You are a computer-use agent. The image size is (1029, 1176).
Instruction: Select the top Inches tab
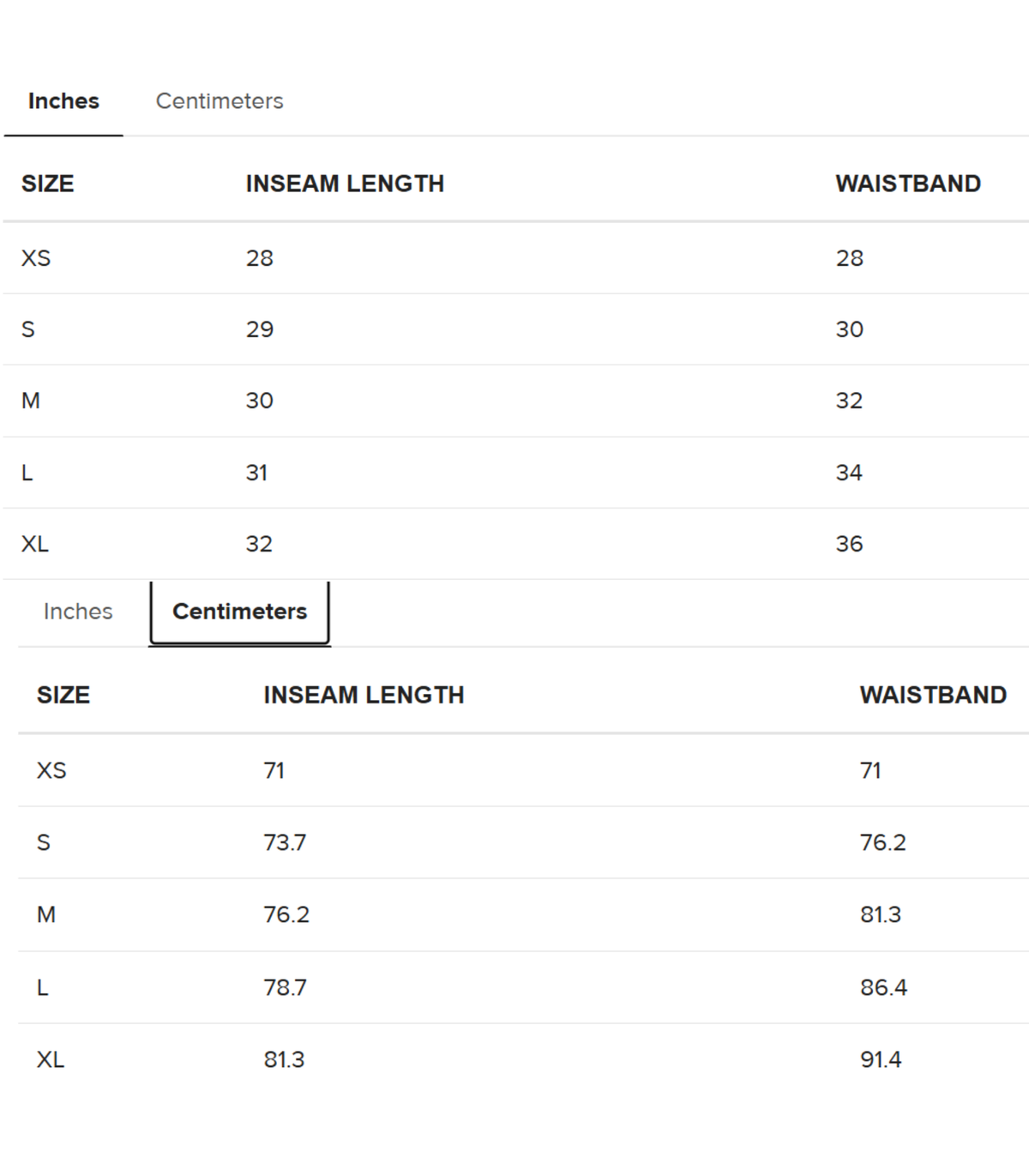point(63,101)
